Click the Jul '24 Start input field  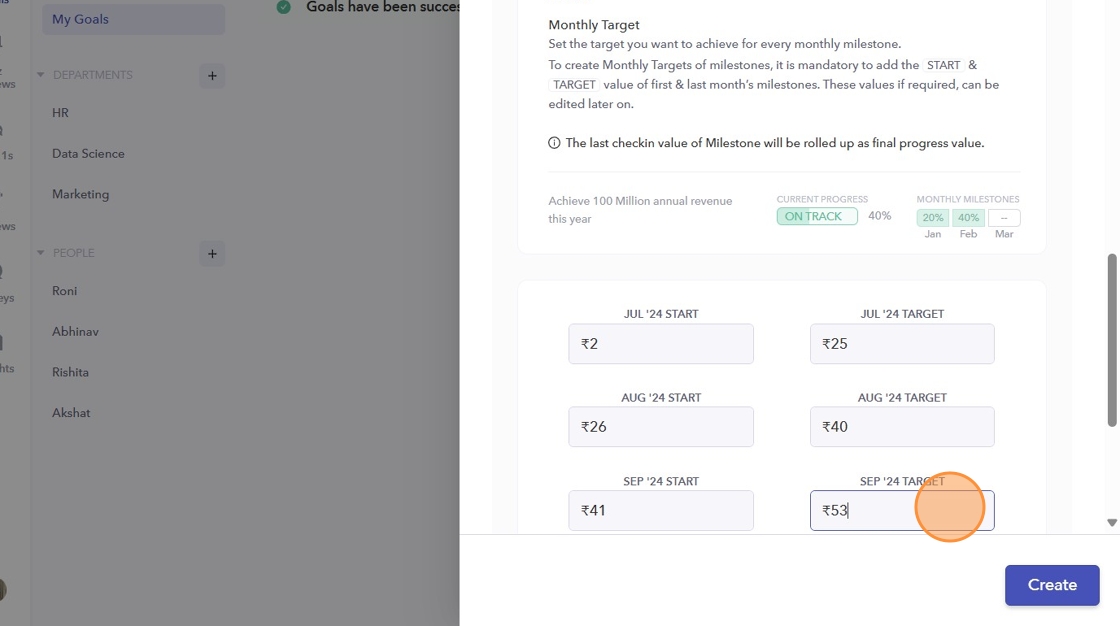tap(660, 344)
